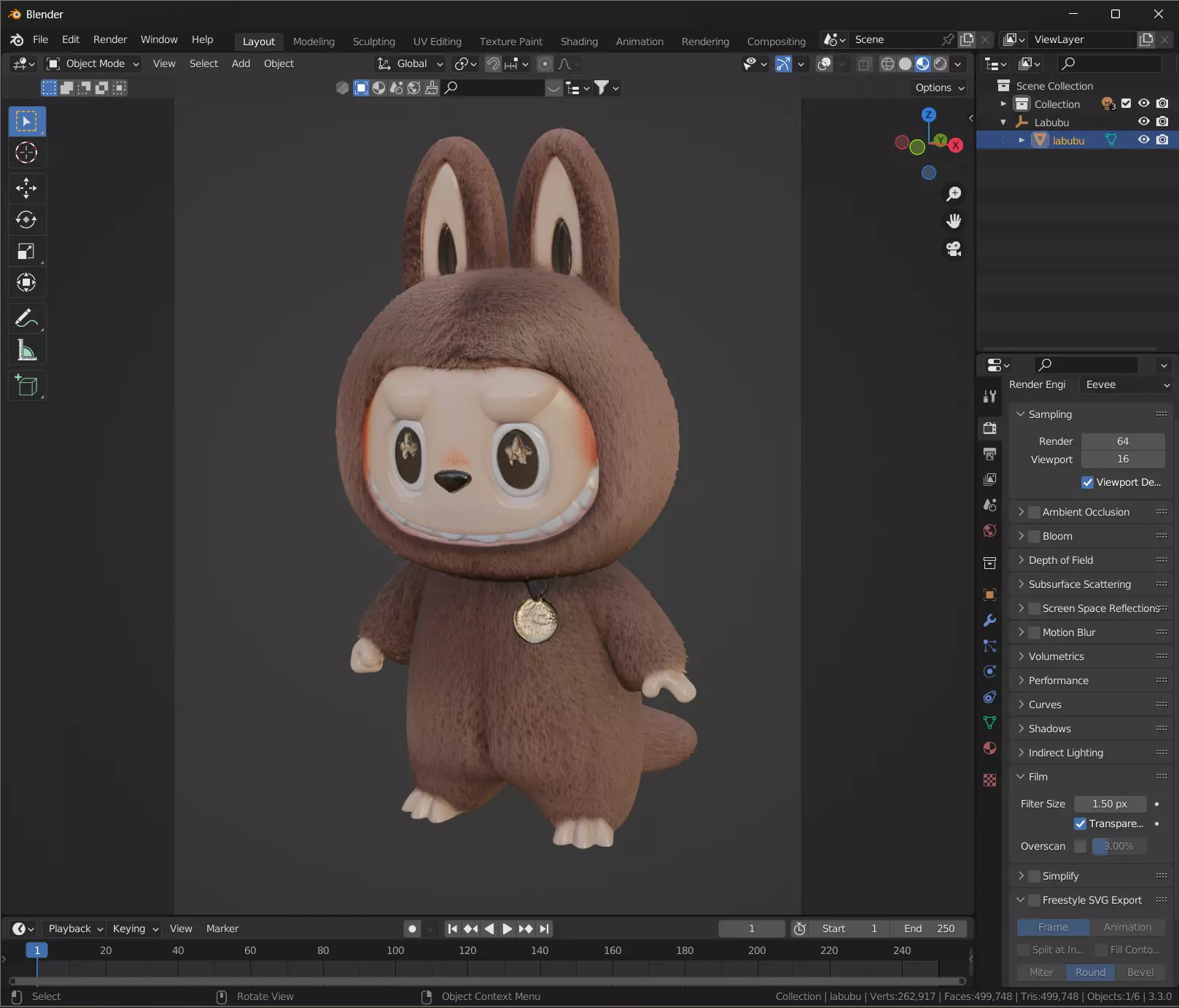
Task: Expand the Collection tree item in outliner
Action: (x=1003, y=104)
